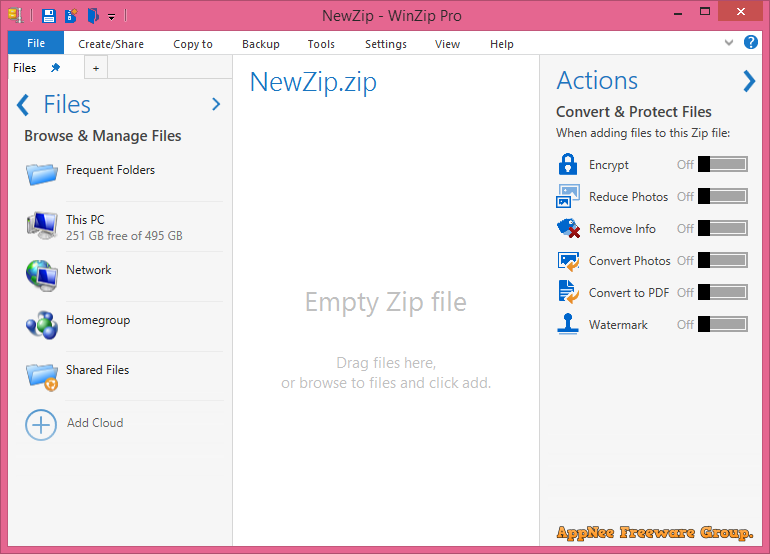Click the blue open-file quick-access toolbar icon

click(93, 16)
